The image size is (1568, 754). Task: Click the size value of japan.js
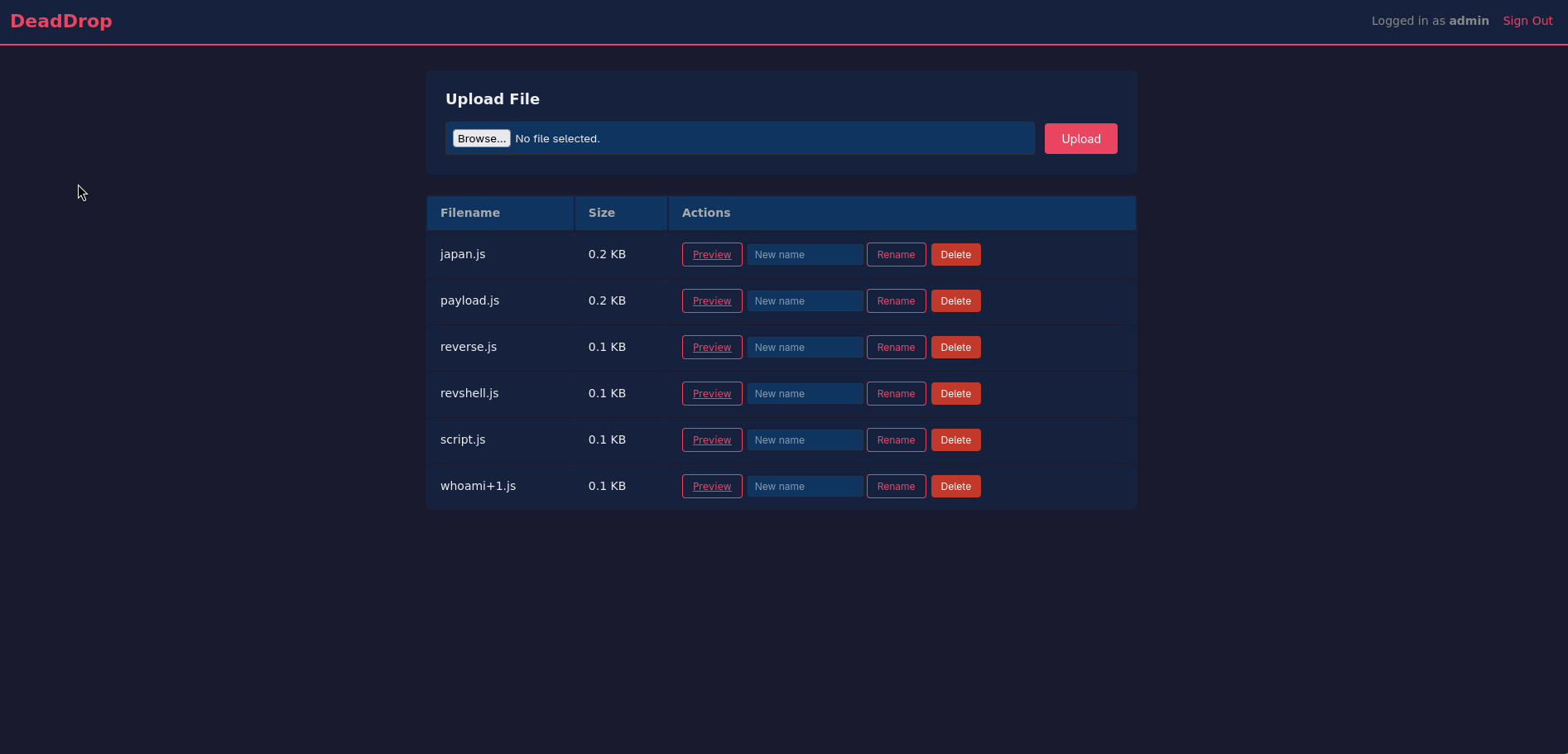pos(607,254)
